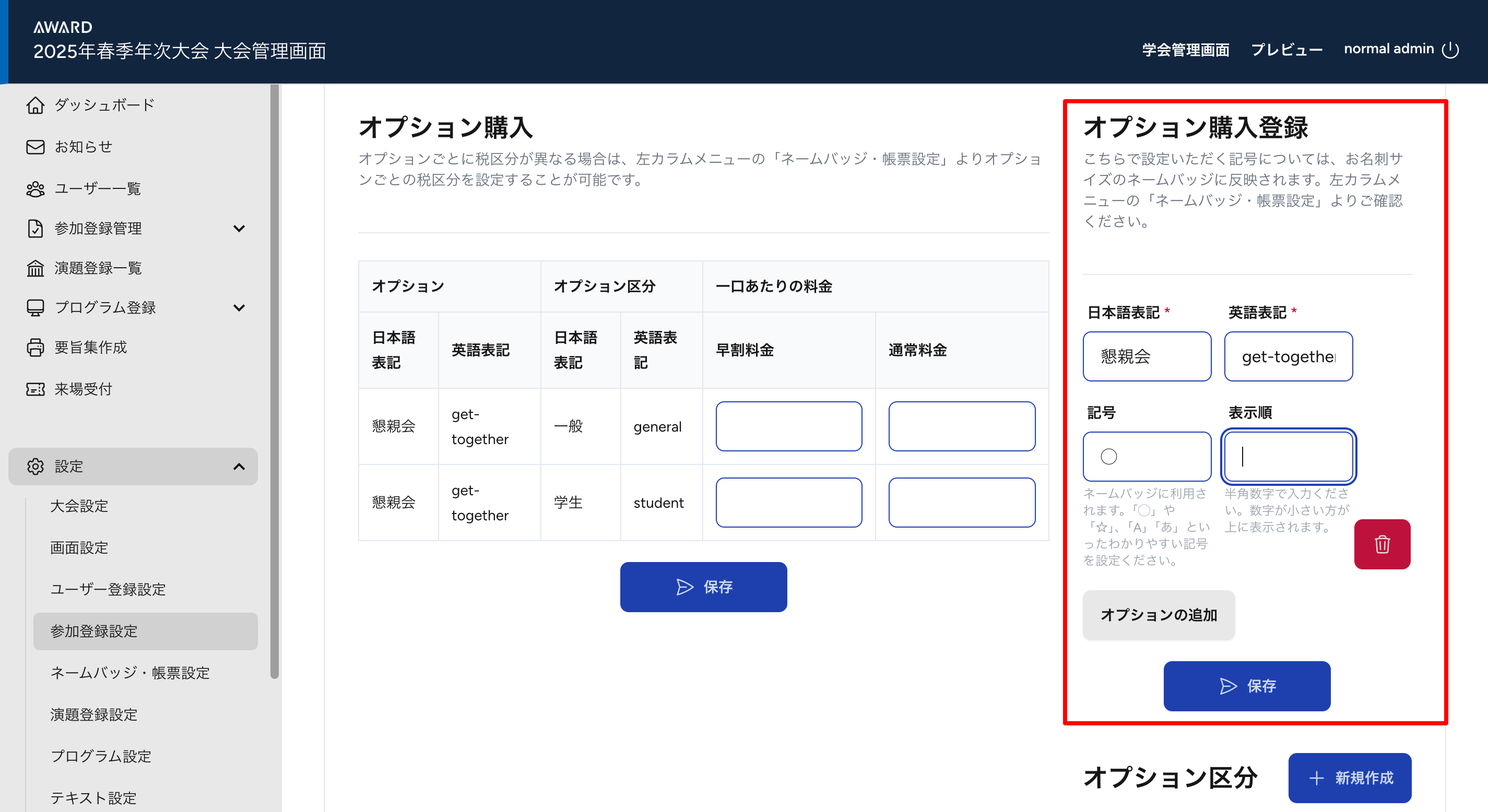
Task: Open the 学会管理画面 link
Action: tap(1185, 50)
